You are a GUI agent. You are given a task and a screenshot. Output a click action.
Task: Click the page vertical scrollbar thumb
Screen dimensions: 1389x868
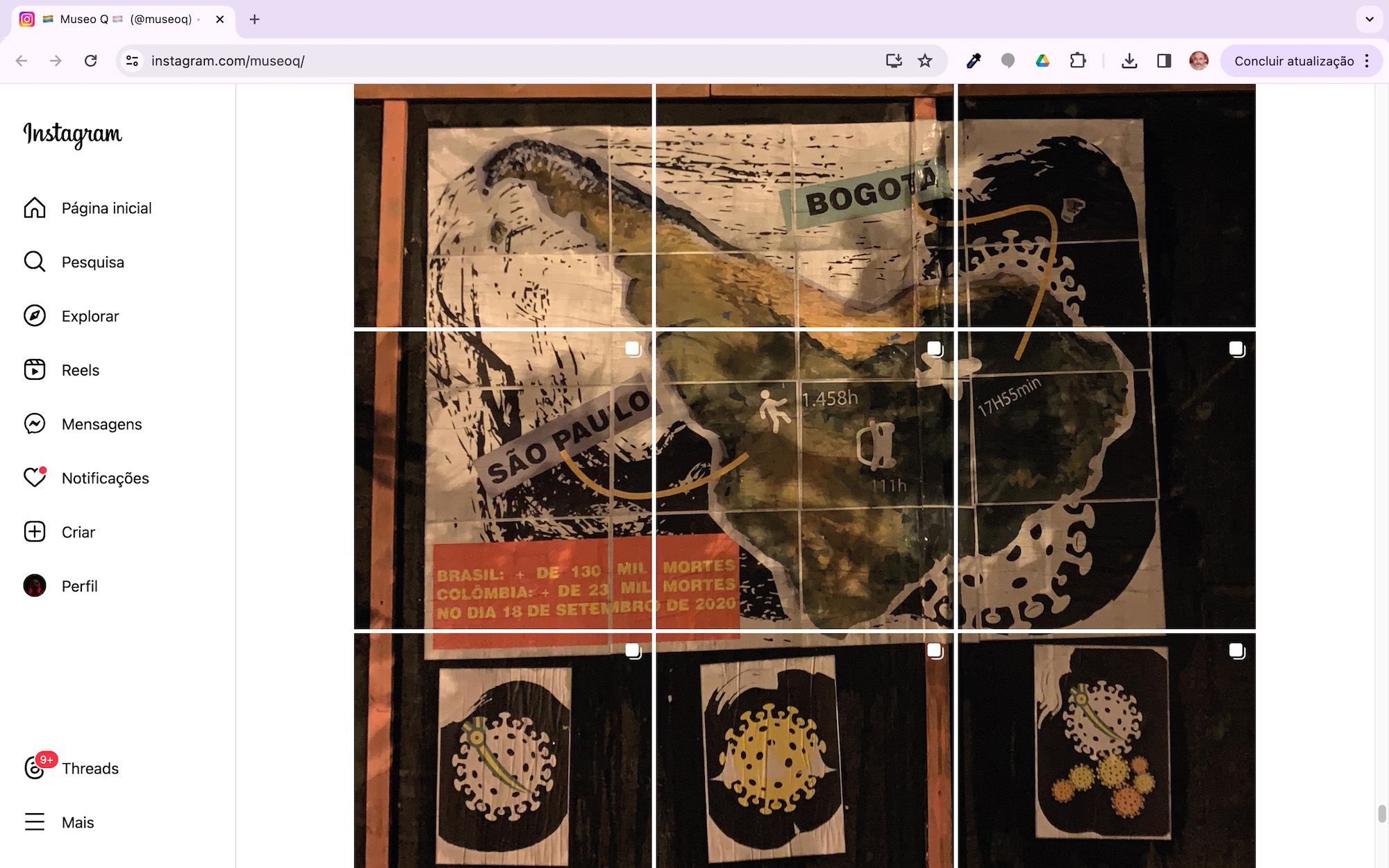tap(1381, 813)
